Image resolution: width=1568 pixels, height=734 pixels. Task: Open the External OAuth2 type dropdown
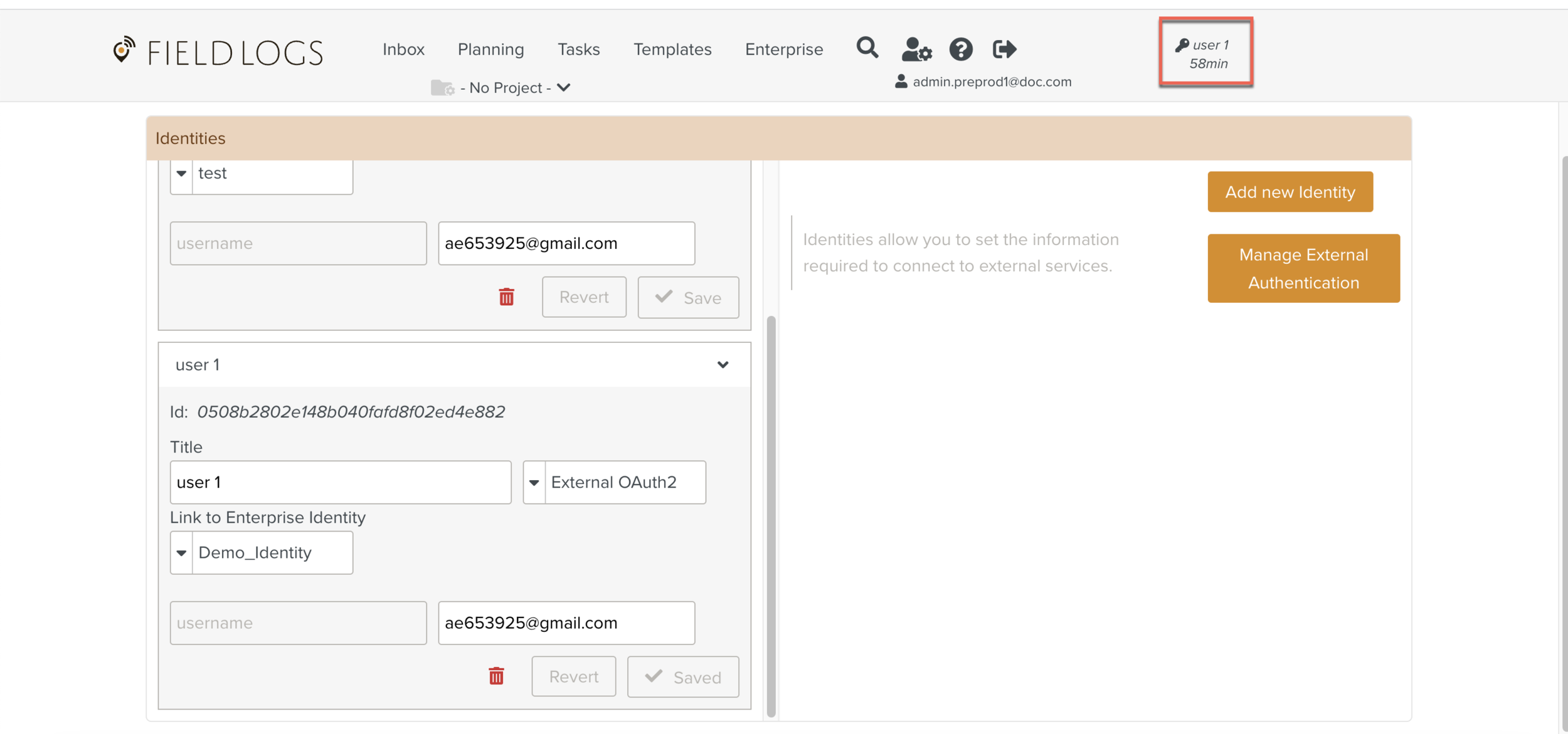coord(534,482)
